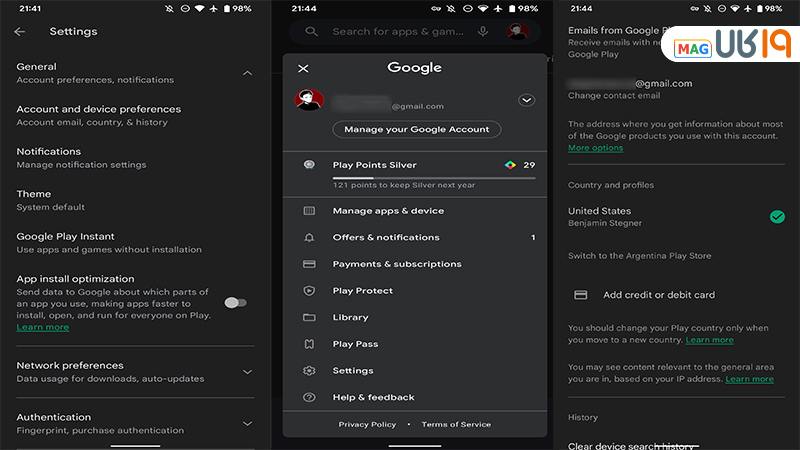Open Manage apps & device
The height and width of the screenshot is (450, 800).
coord(388,211)
